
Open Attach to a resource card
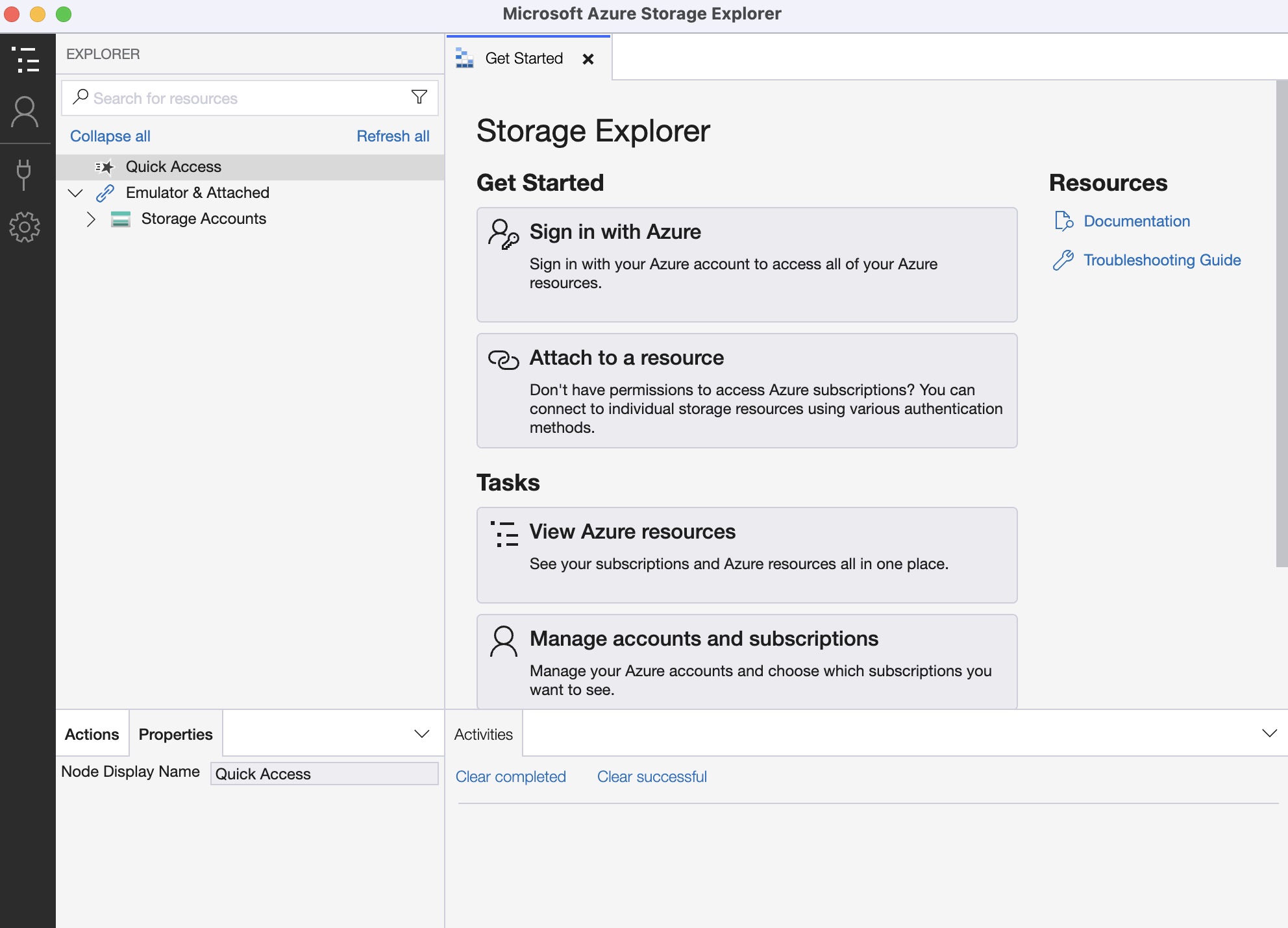pos(747,391)
